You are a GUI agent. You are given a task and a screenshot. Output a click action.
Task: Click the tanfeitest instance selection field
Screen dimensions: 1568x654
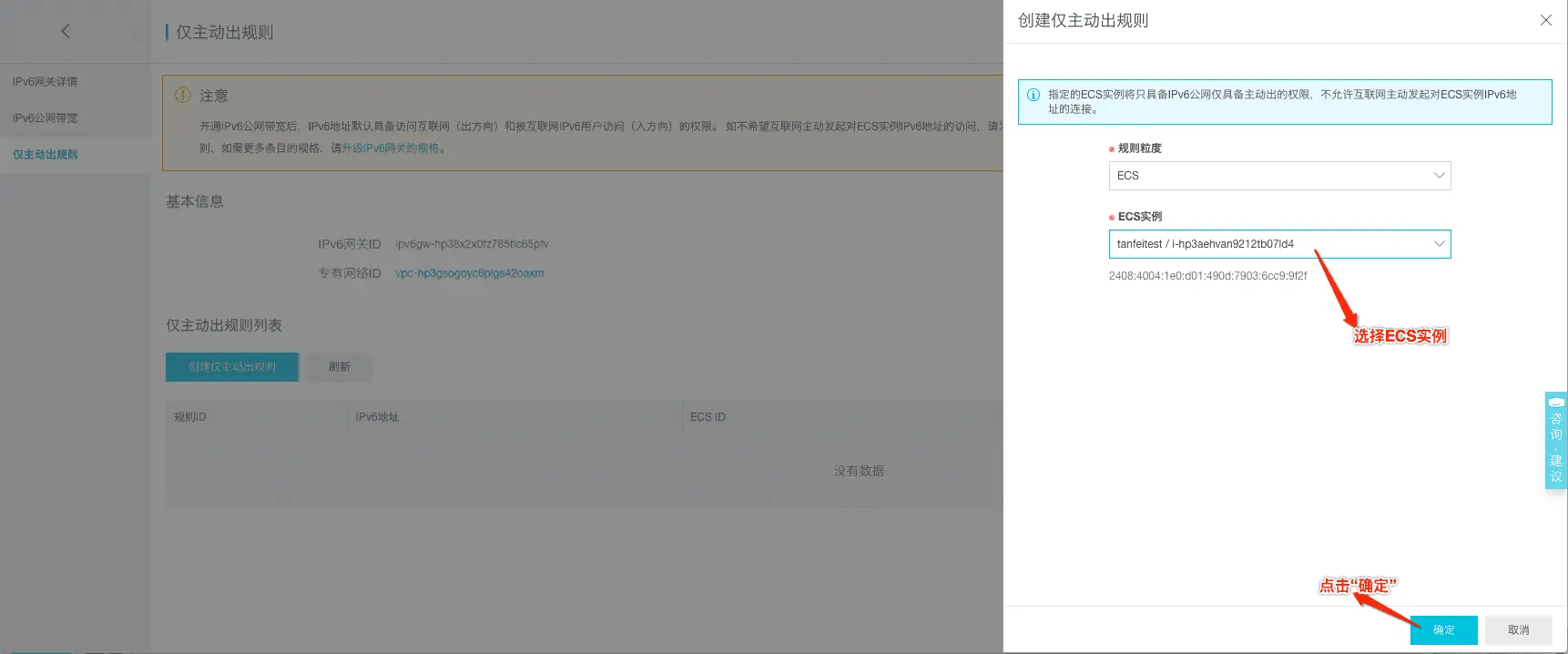coord(1279,244)
